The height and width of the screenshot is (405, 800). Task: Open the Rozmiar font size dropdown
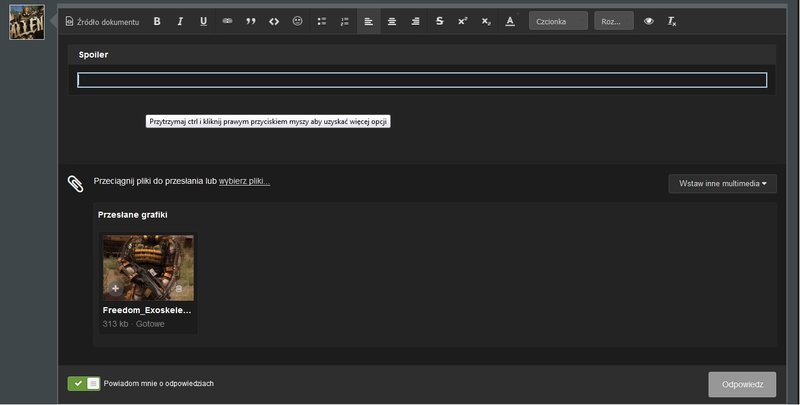pos(613,21)
